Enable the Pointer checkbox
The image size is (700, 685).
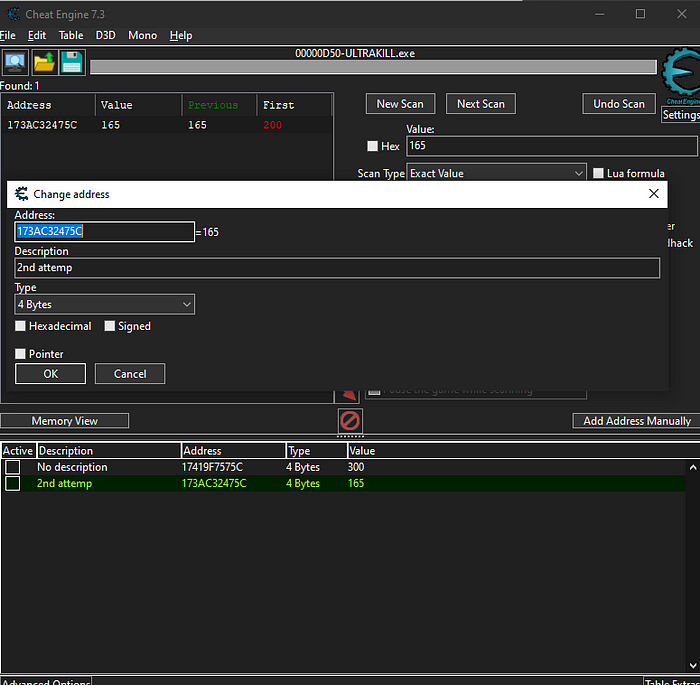20,354
